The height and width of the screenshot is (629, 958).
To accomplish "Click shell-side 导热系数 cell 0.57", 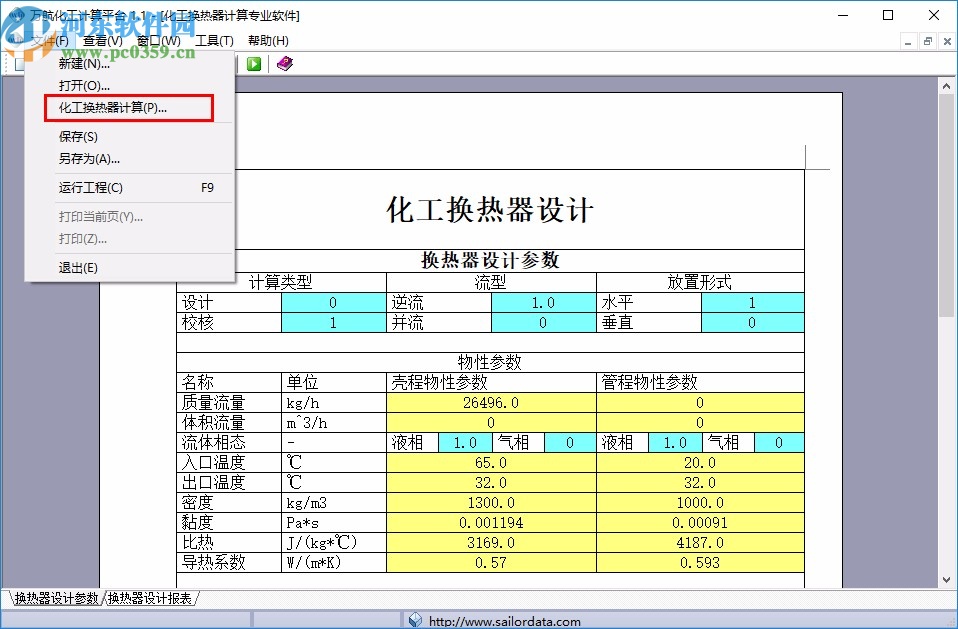I will point(491,563).
